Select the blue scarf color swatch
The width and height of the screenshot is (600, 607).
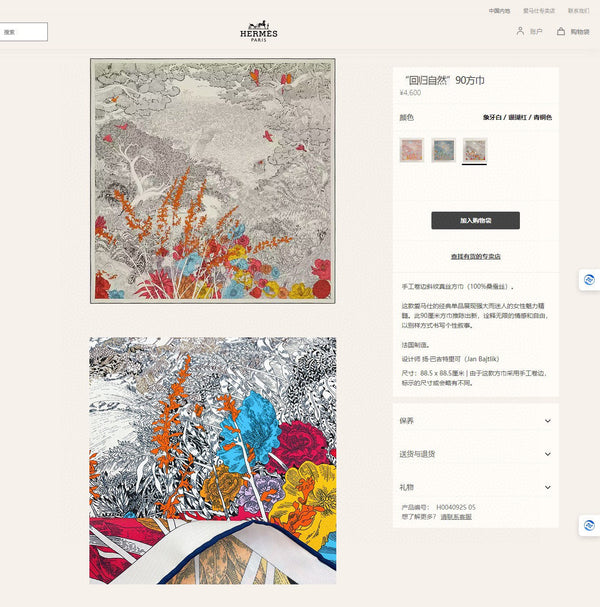[443, 150]
